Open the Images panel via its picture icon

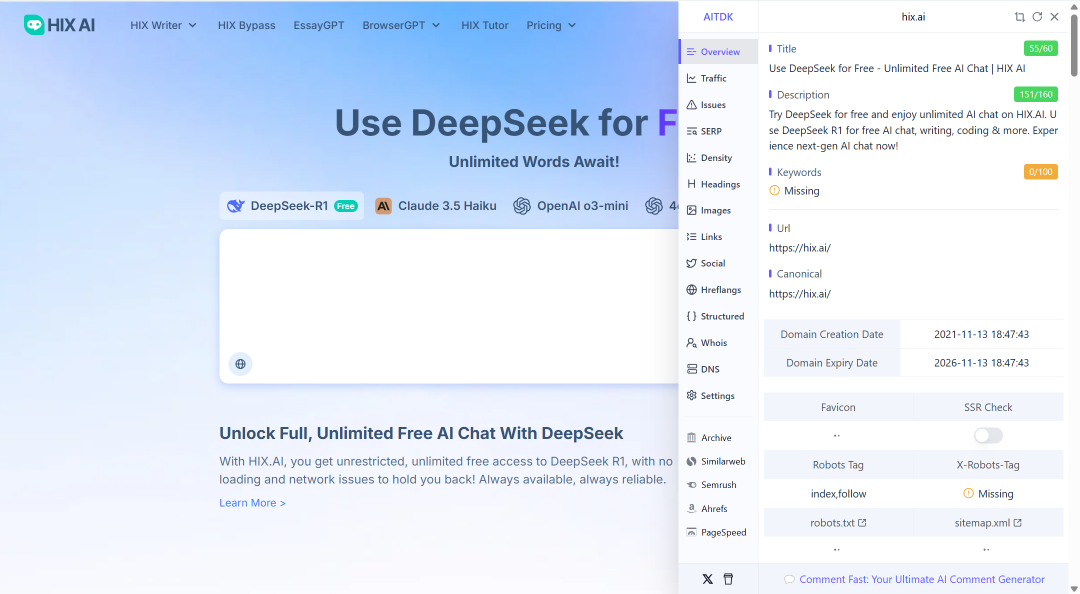tap(692, 210)
